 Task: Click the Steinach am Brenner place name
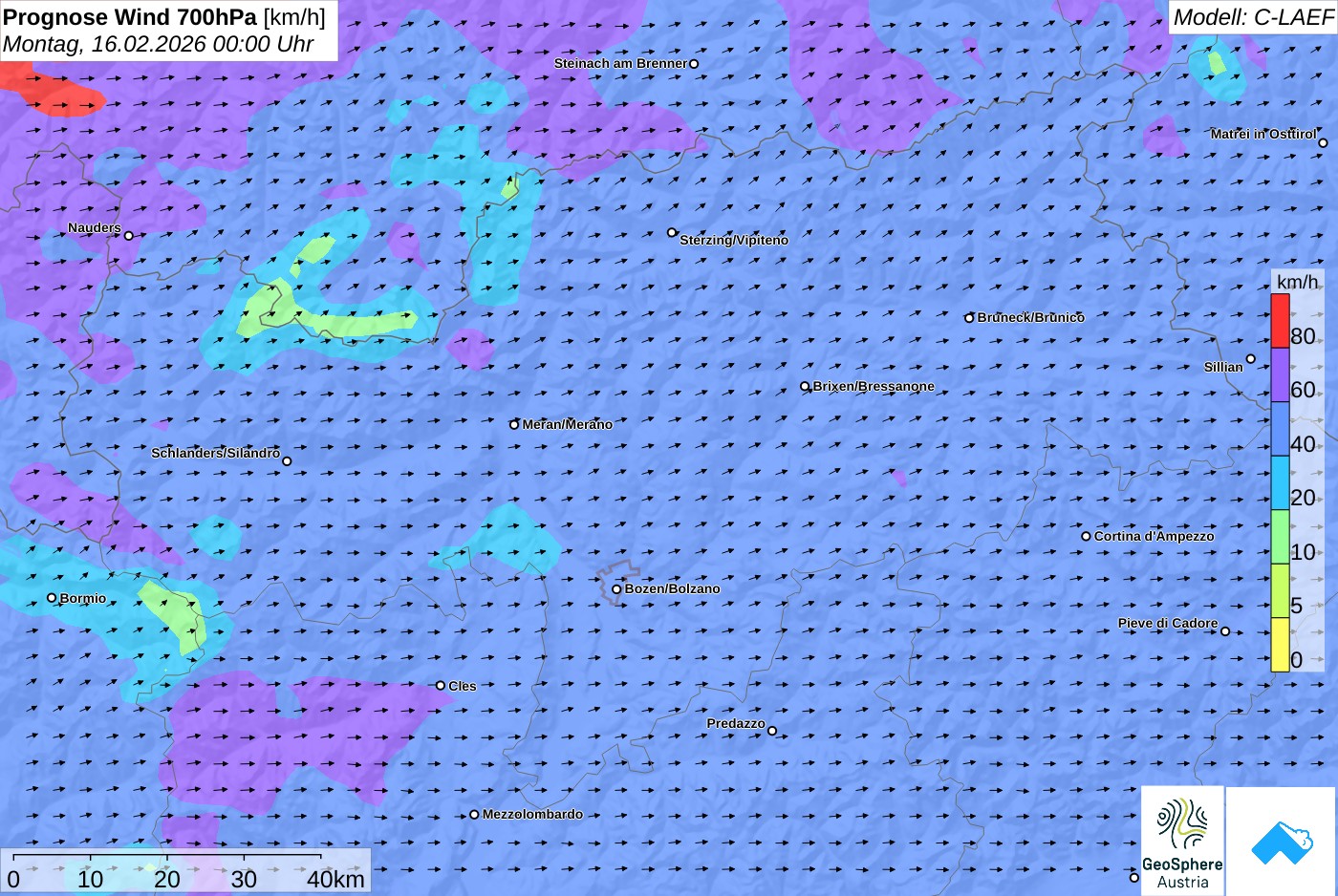(x=620, y=63)
